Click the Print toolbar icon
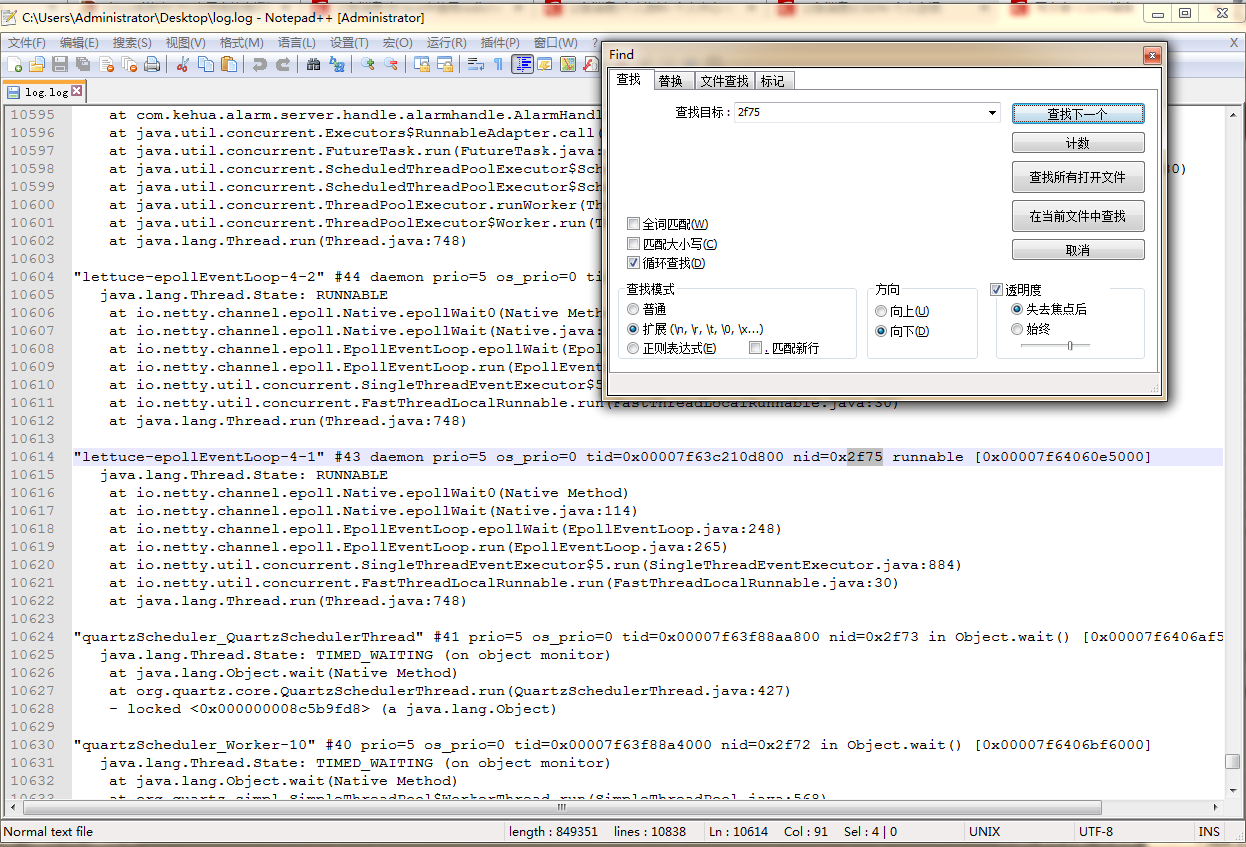This screenshot has width=1246, height=847. click(x=152, y=64)
